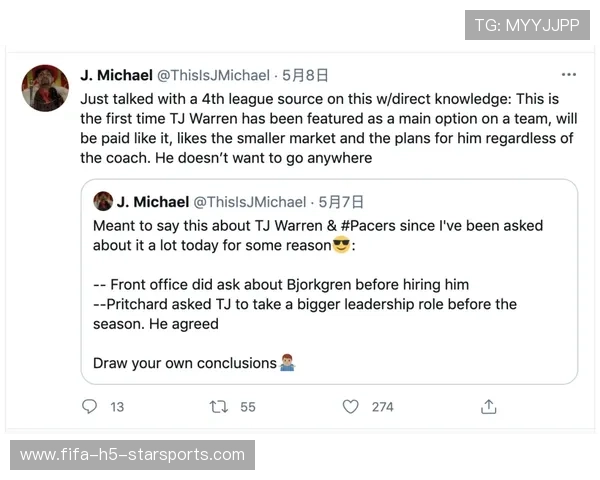Open the three-dot more options menu
Screen dimensions: 600x480
[568, 75]
